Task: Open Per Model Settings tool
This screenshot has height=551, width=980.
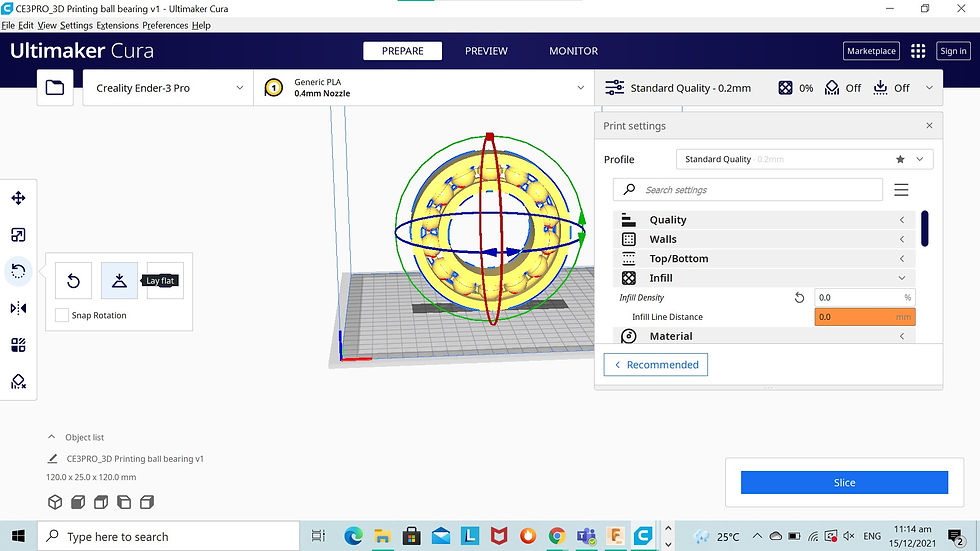Action: pyautogui.click(x=18, y=345)
